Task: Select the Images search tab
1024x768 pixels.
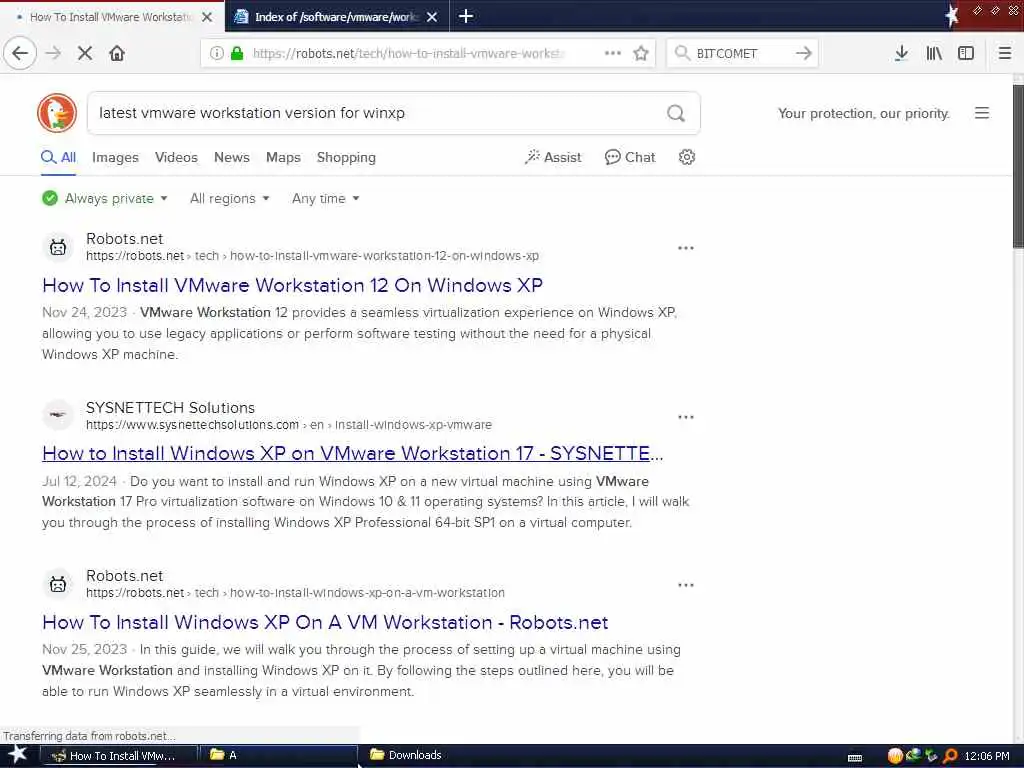Action: point(115,157)
